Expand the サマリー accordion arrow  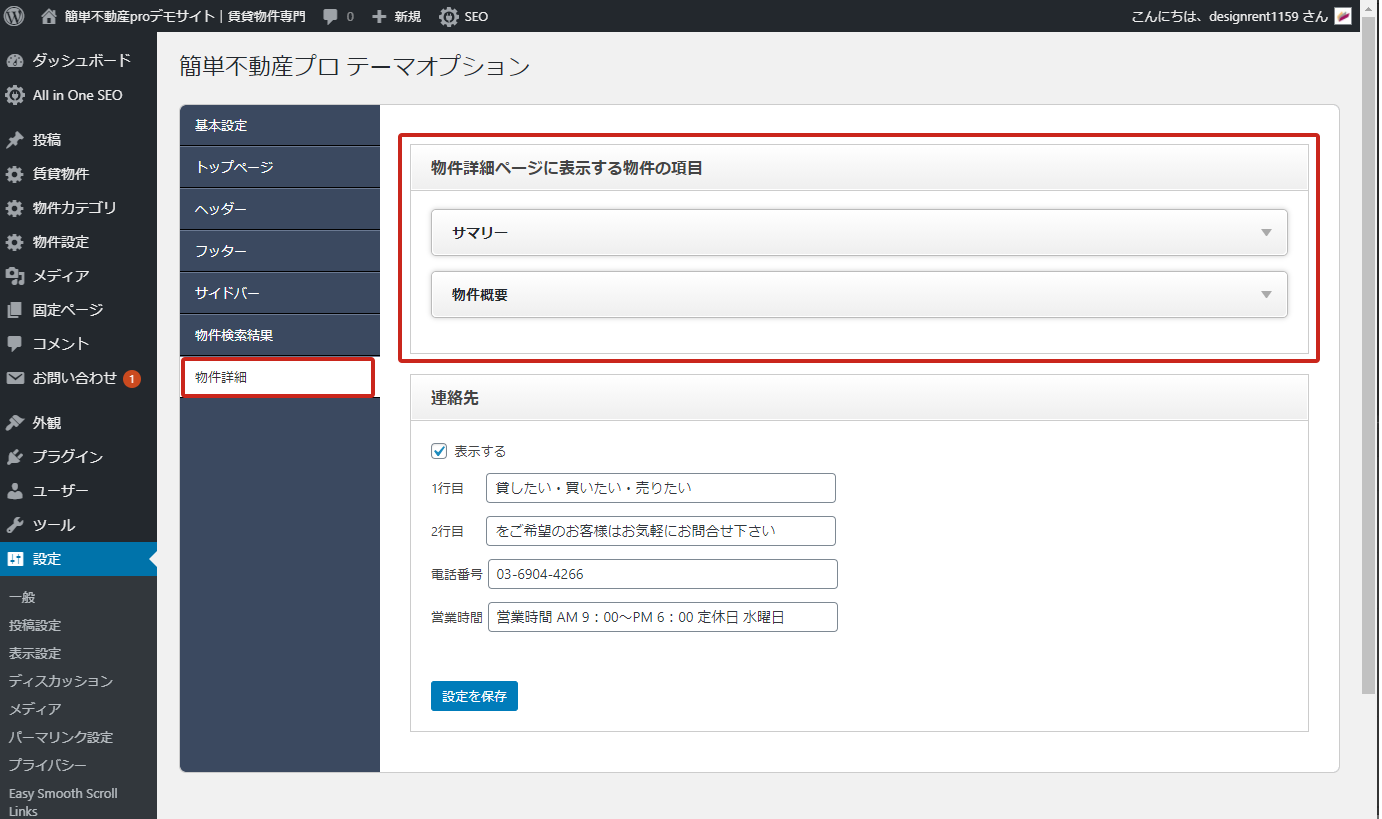tap(1266, 233)
